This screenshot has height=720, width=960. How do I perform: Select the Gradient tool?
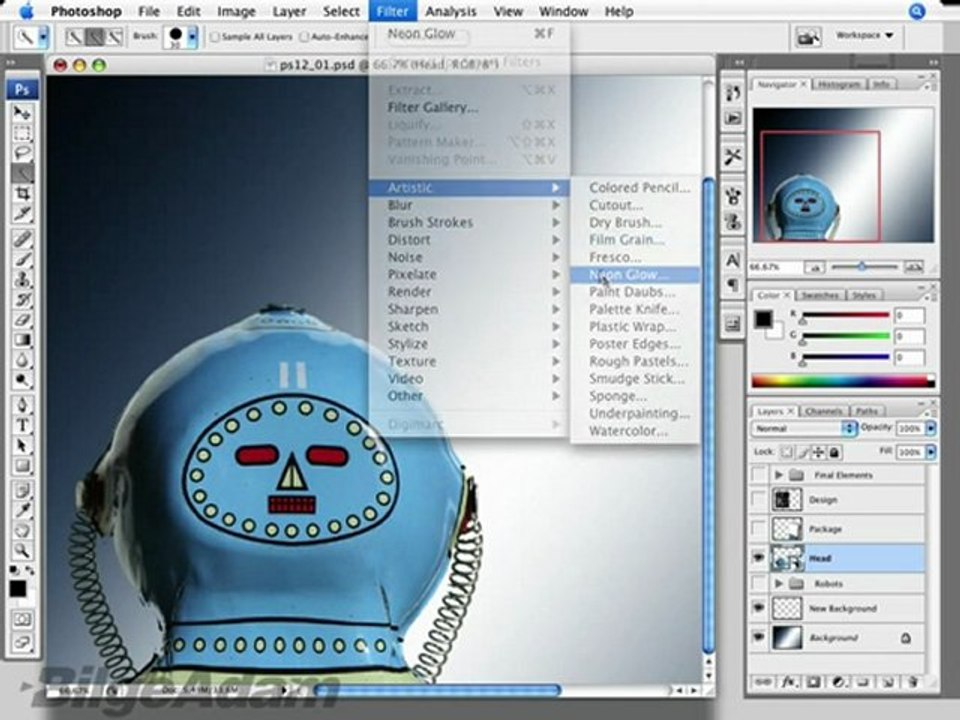coord(22,340)
